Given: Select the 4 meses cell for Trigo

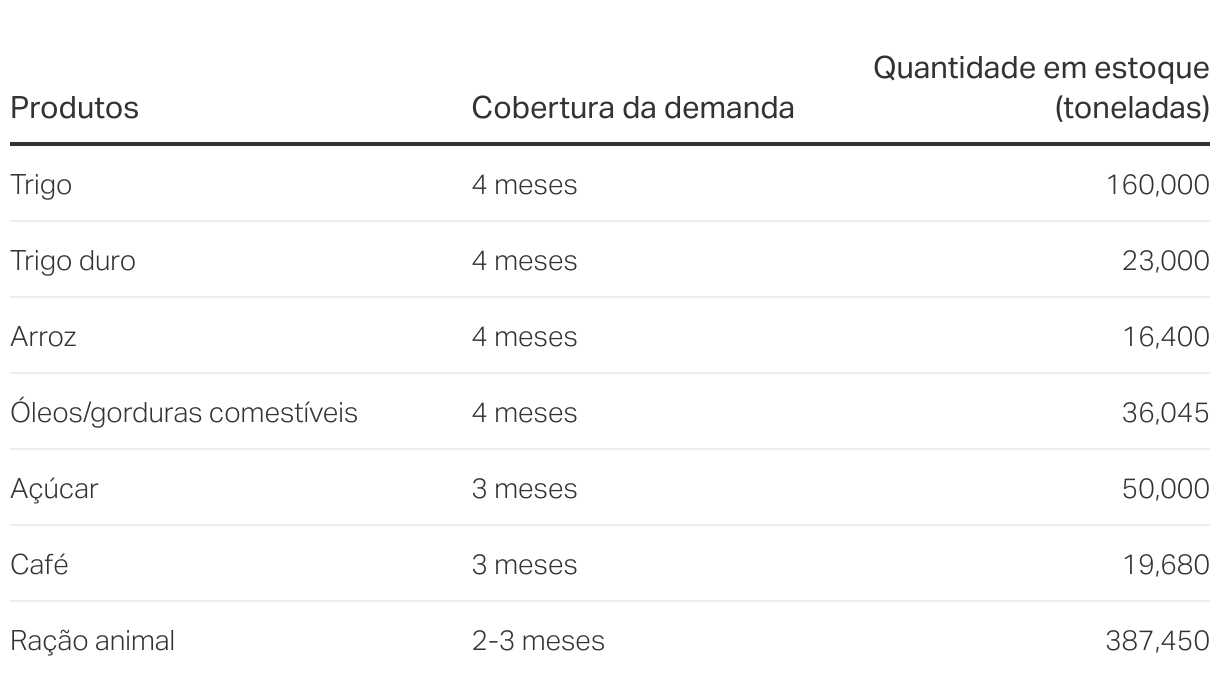Looking at the screenshot, I should [x=524, y=185].
